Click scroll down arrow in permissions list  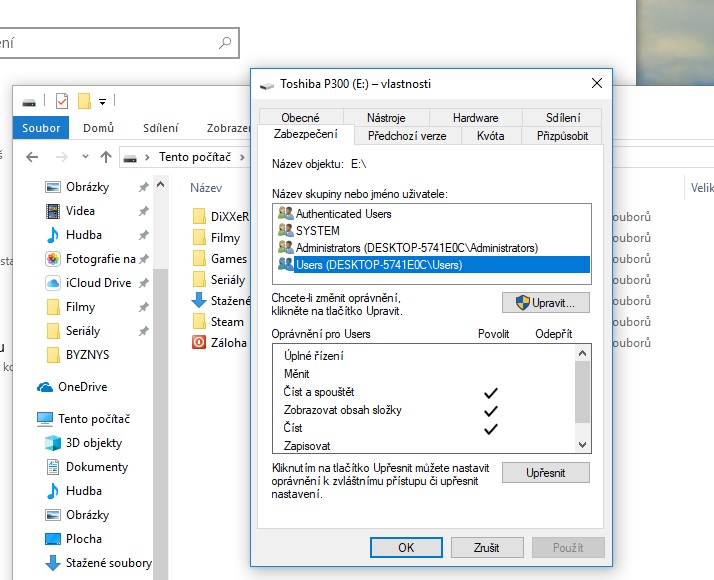click(582, 445)
